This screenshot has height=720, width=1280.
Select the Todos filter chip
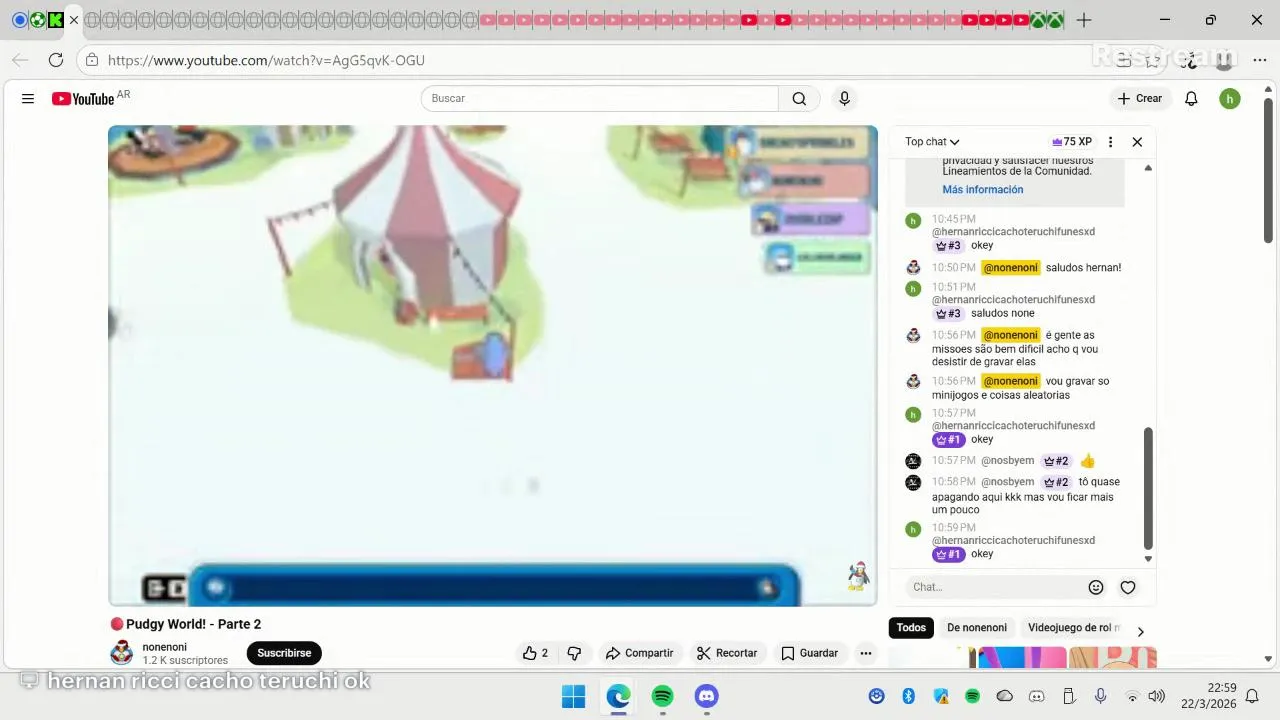(911, 627)
